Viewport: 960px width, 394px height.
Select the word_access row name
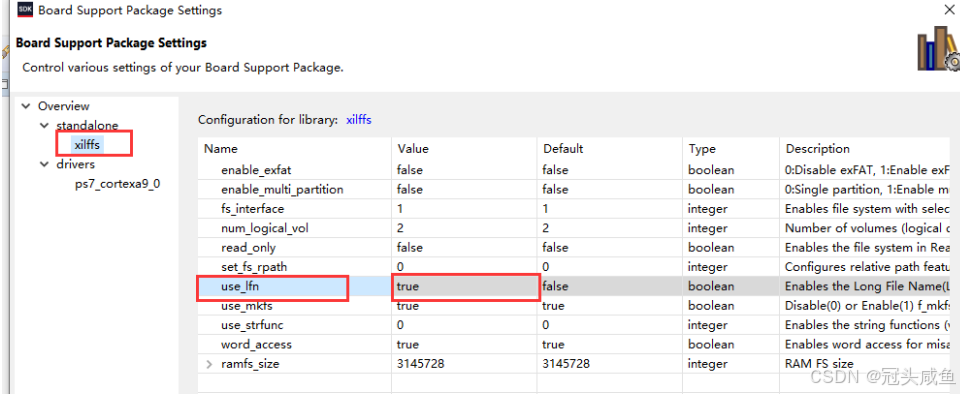256,344
